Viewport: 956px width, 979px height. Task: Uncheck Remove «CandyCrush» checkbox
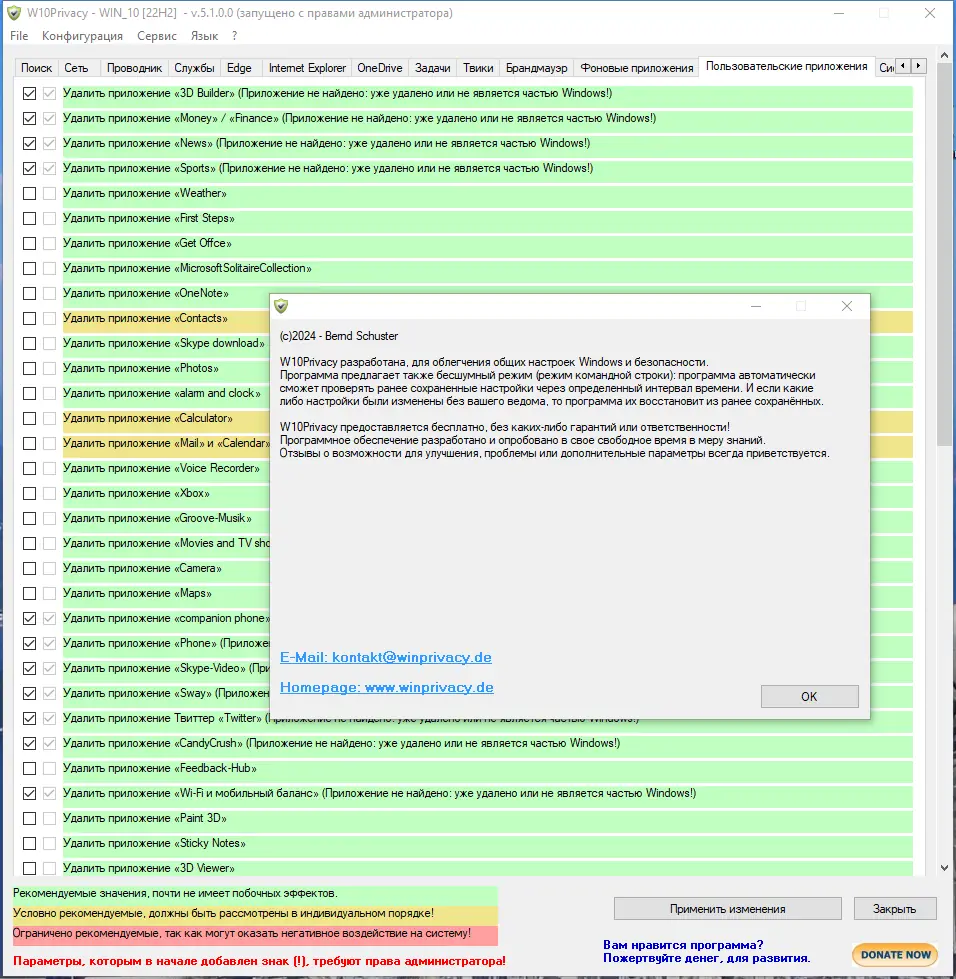(29, 744)
